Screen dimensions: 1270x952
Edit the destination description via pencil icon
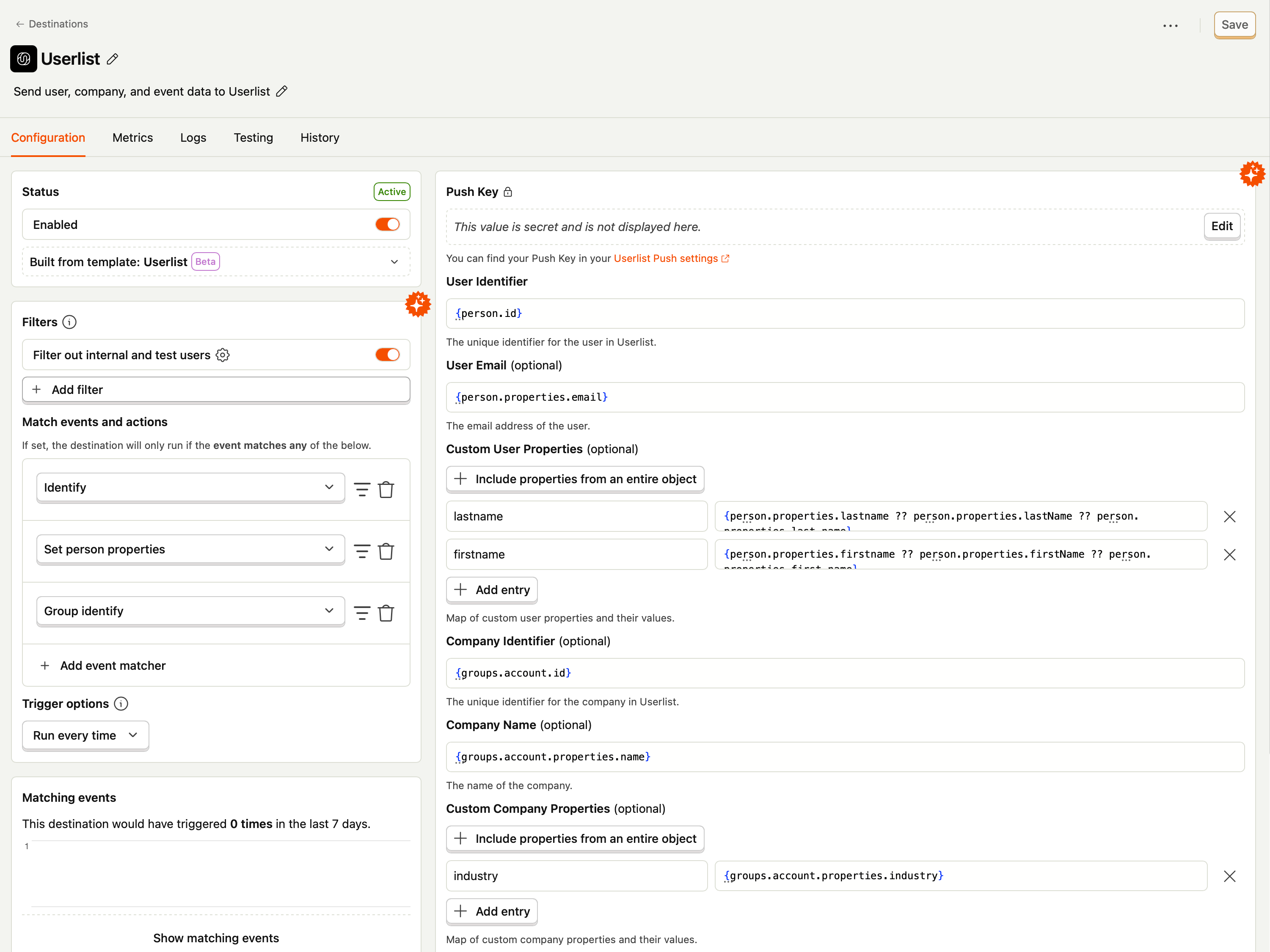click(281, 91)
